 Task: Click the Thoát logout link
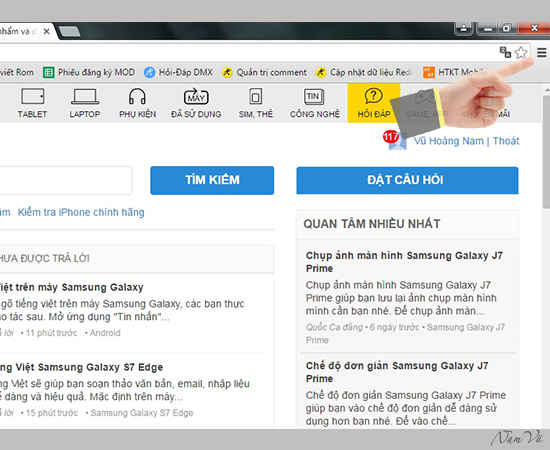pos(506,141)
